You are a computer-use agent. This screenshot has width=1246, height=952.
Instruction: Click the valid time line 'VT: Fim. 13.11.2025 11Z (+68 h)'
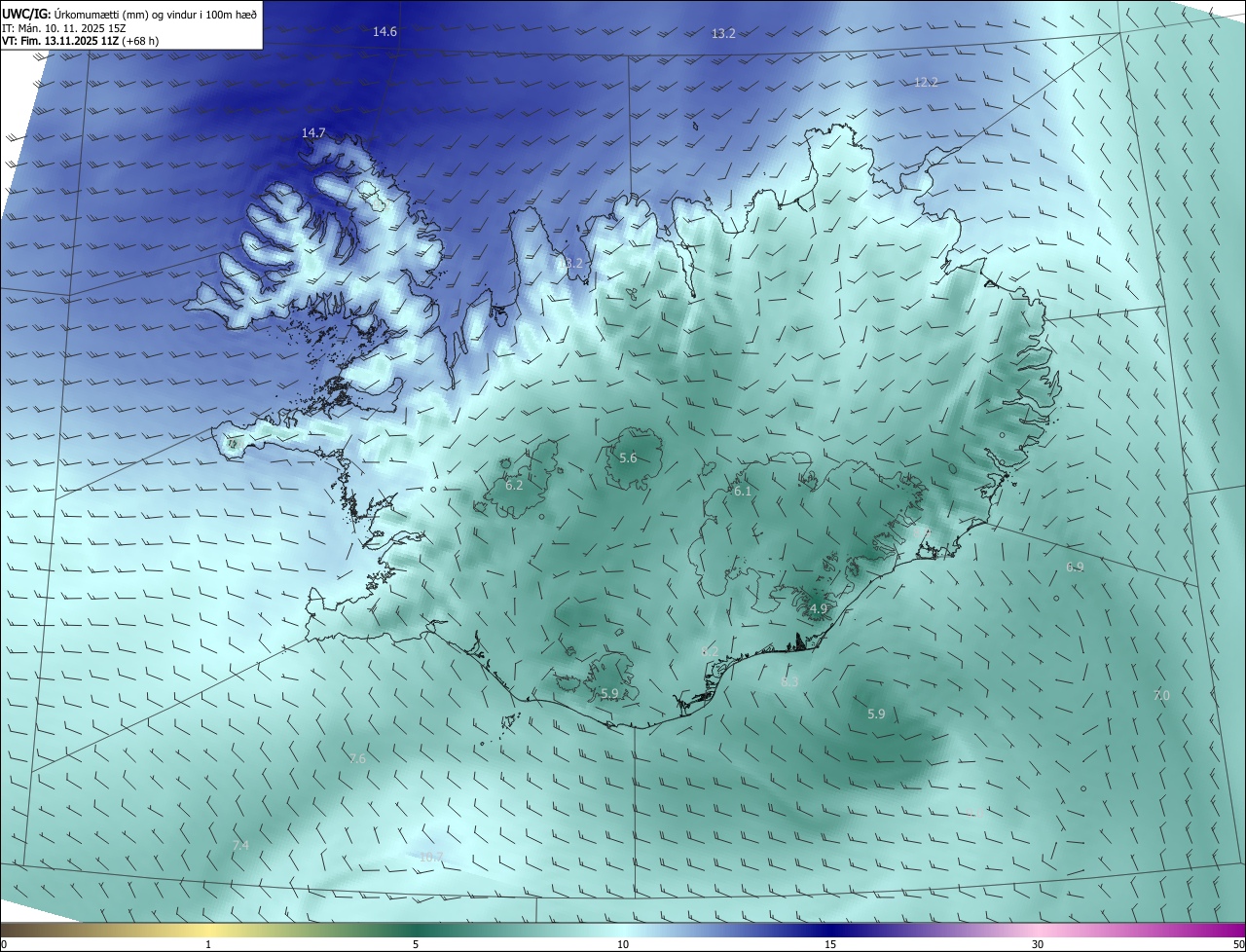[80, 42]
